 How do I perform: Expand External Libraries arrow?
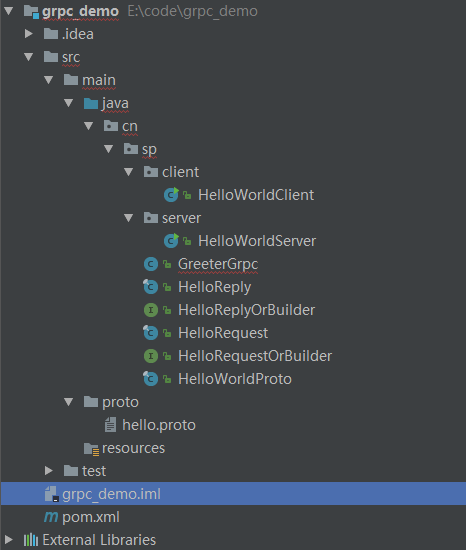click(x=9, y=539)
